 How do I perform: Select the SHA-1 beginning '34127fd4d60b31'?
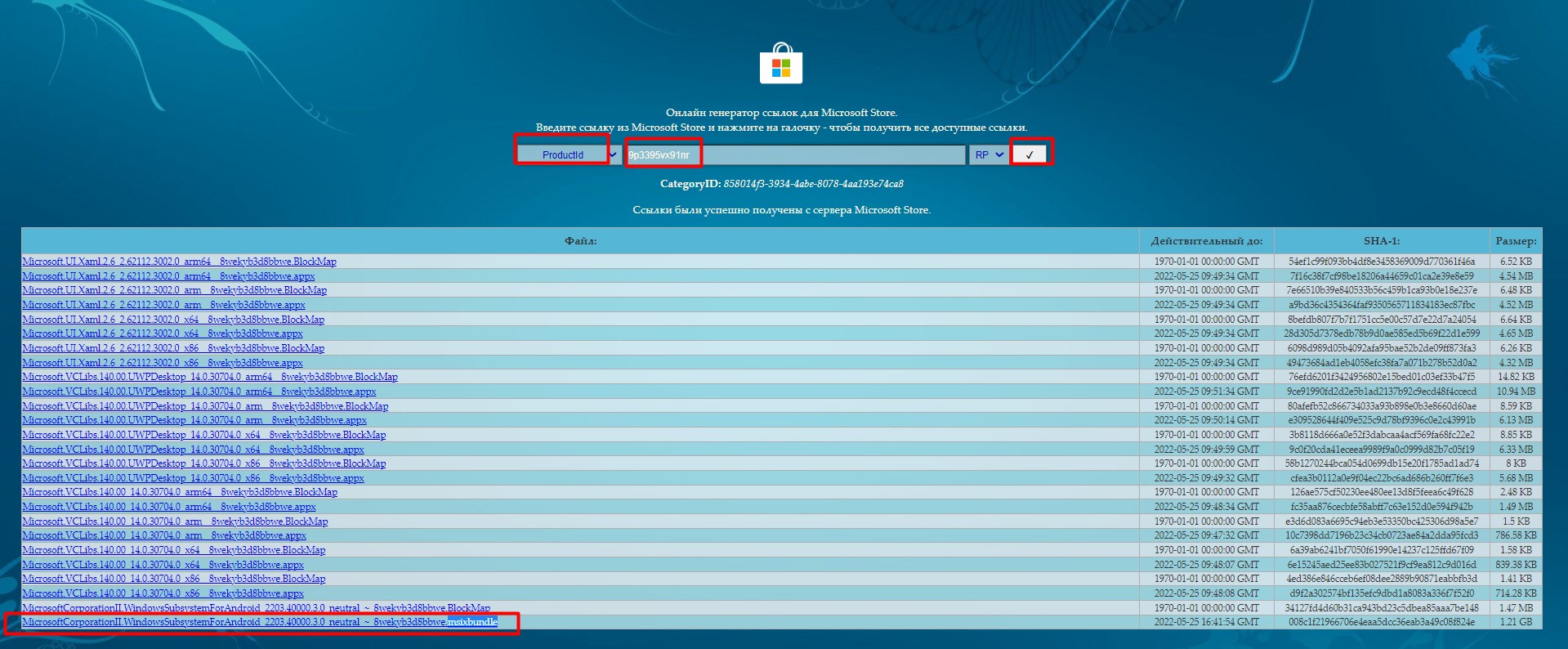tap(1382, 608)
